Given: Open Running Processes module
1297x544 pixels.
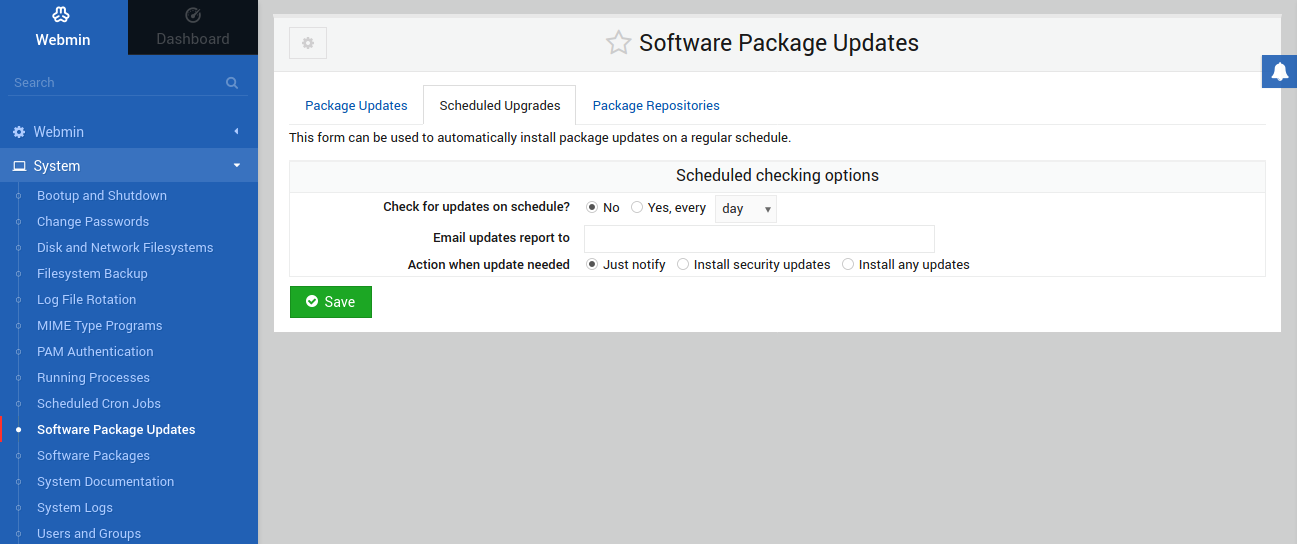Looking at the screenshot, I should [x=93, y=377].
